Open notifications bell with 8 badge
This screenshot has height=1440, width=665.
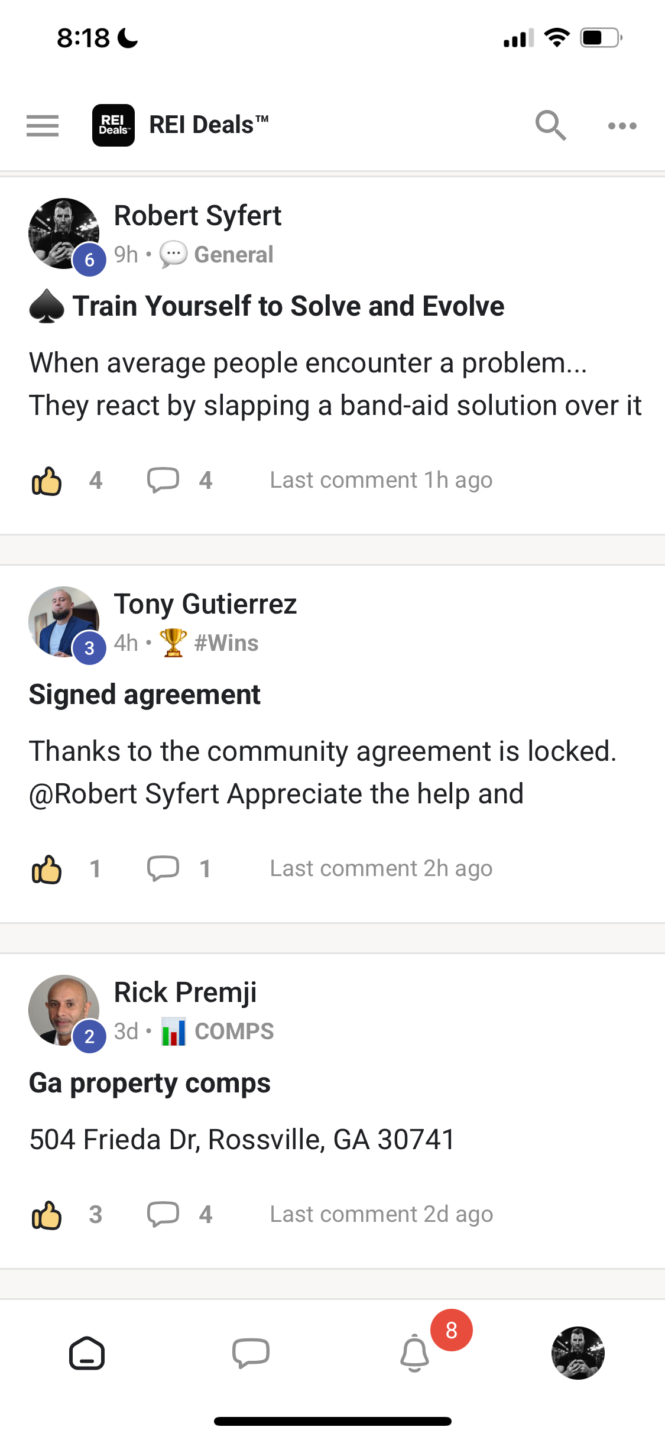click(414, 1354)
